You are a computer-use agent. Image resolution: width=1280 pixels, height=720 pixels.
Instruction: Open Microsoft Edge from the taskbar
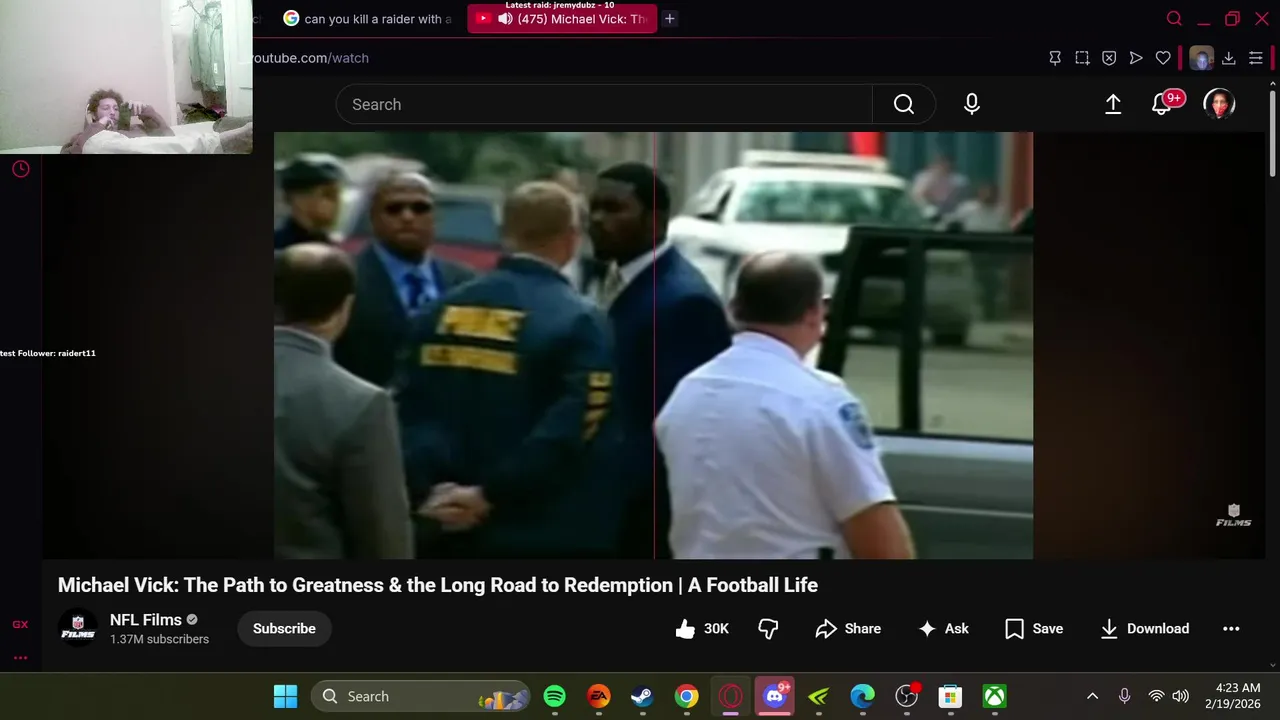tap(863, 696)
